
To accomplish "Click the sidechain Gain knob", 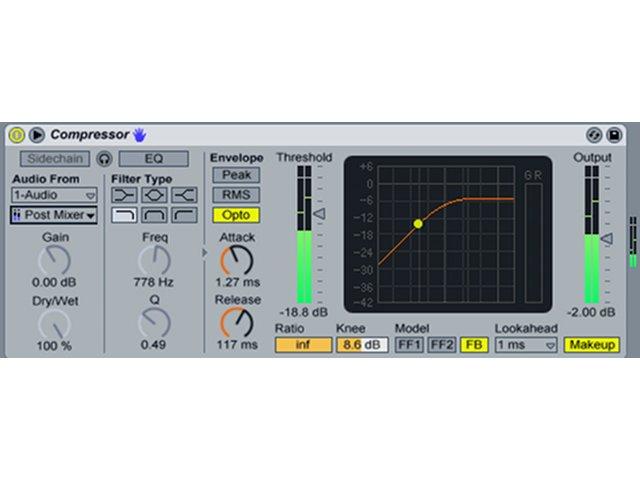I will [54, 260].
